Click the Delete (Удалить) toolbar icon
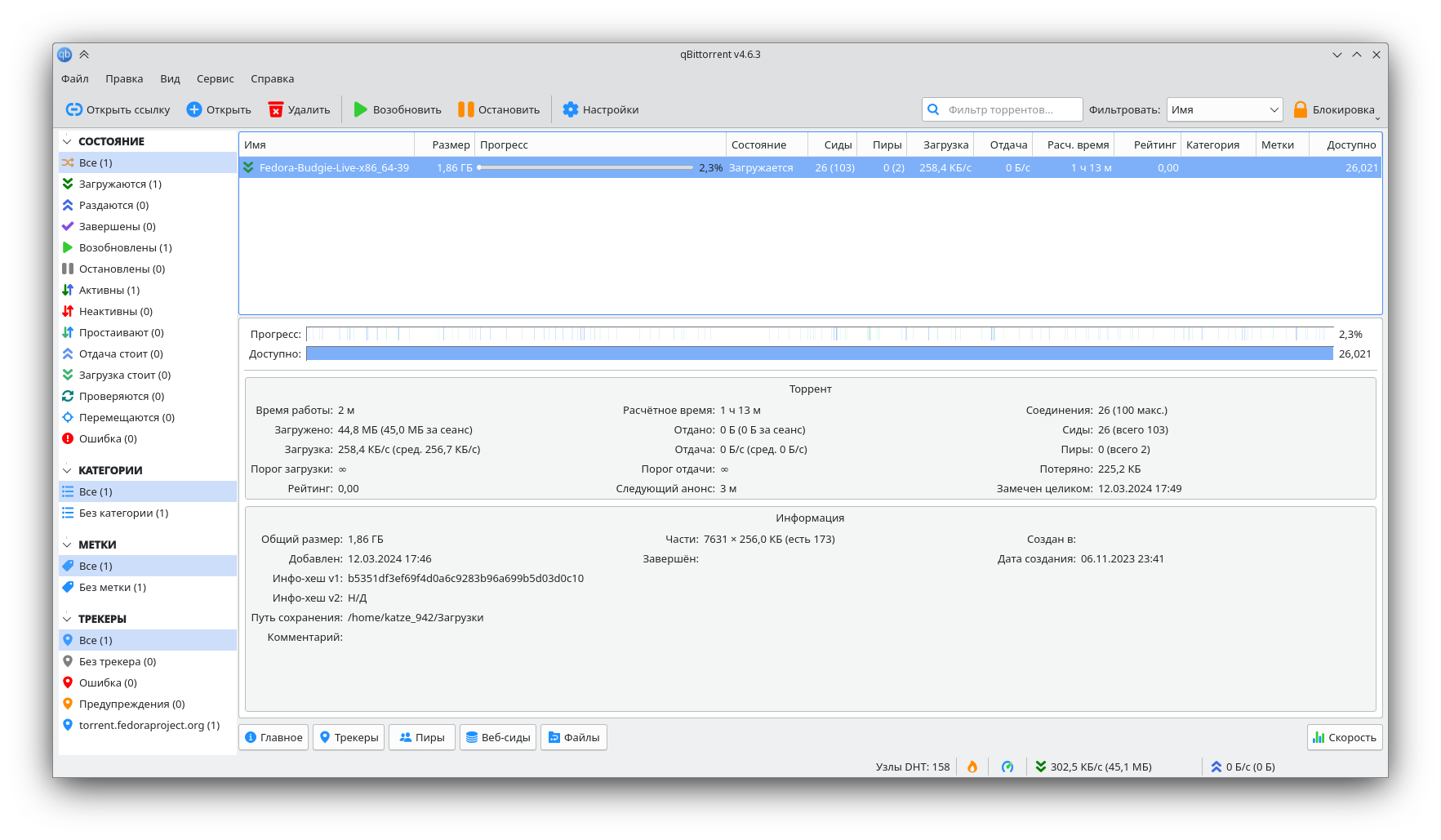 276,109
